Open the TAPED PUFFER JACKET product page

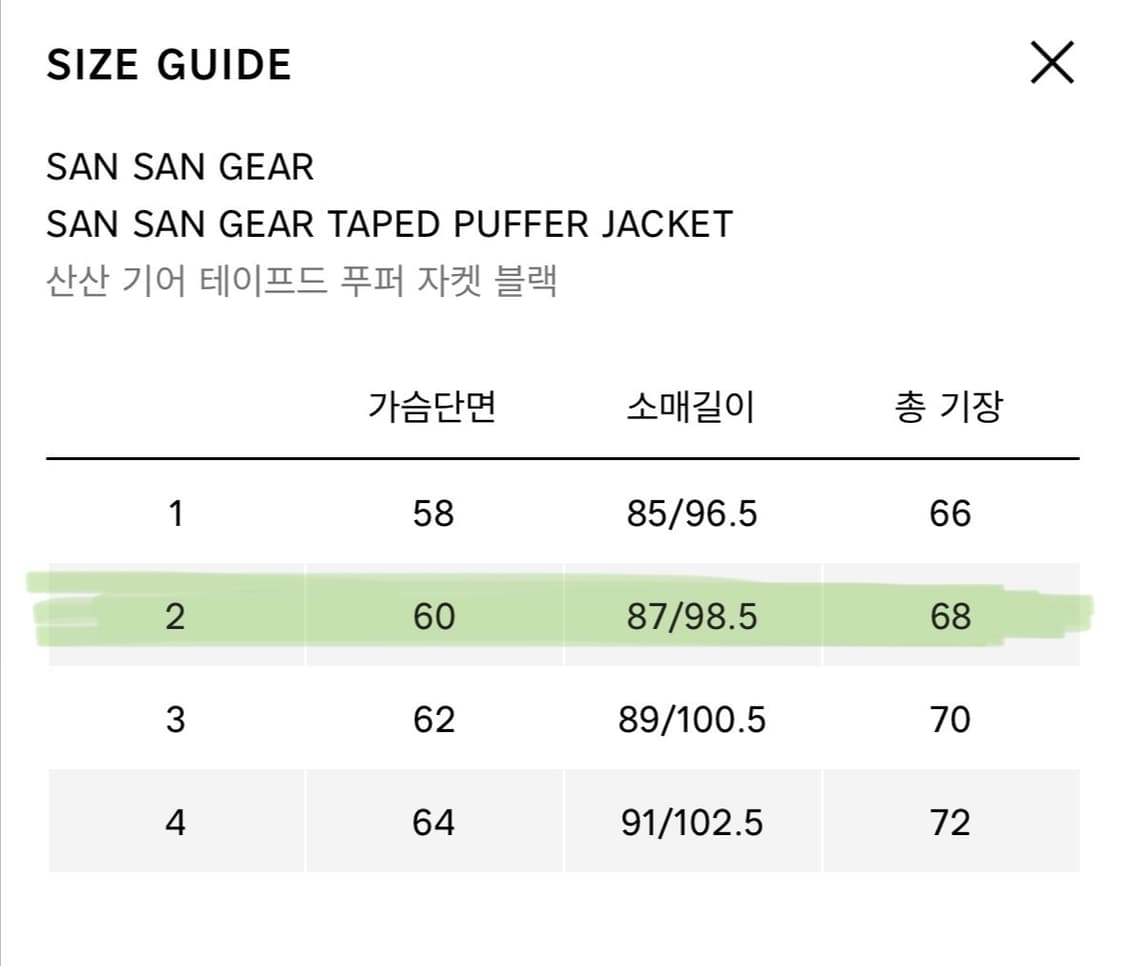point(390,224)
